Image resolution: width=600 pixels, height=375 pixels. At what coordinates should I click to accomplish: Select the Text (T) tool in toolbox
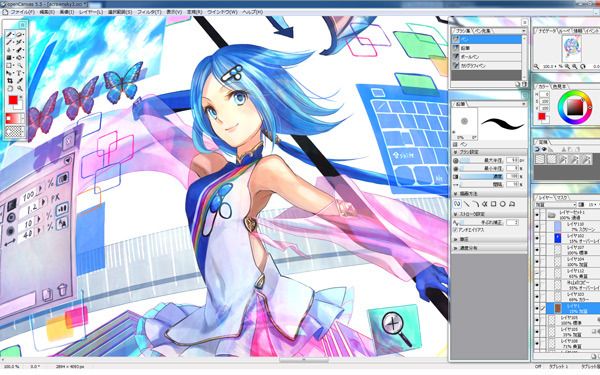19,73
